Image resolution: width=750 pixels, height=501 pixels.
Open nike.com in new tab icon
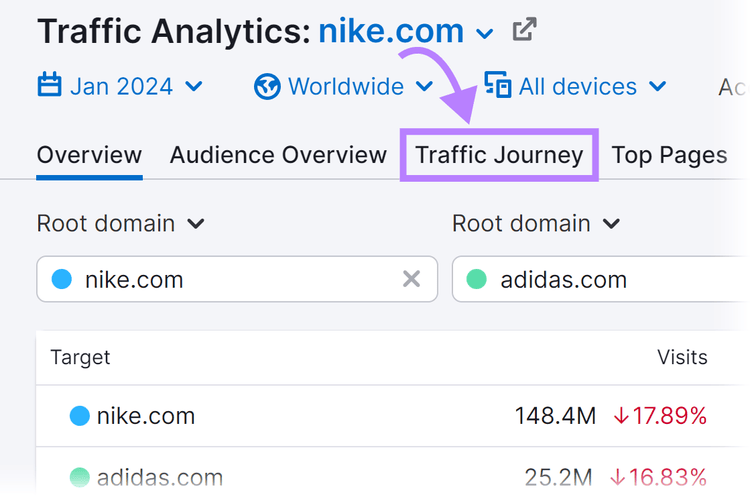524,30
